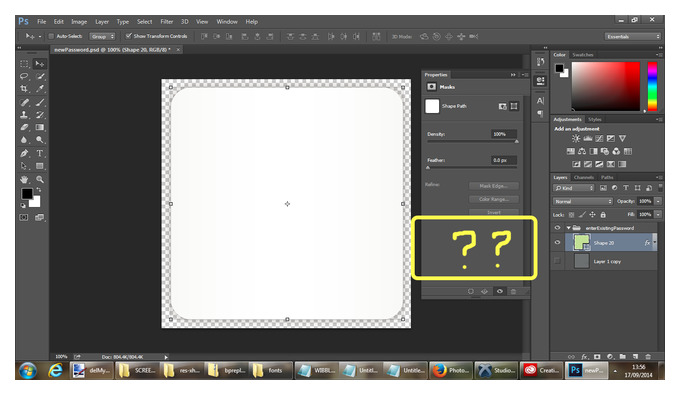Select the Gradient tool

click(40, 127)
